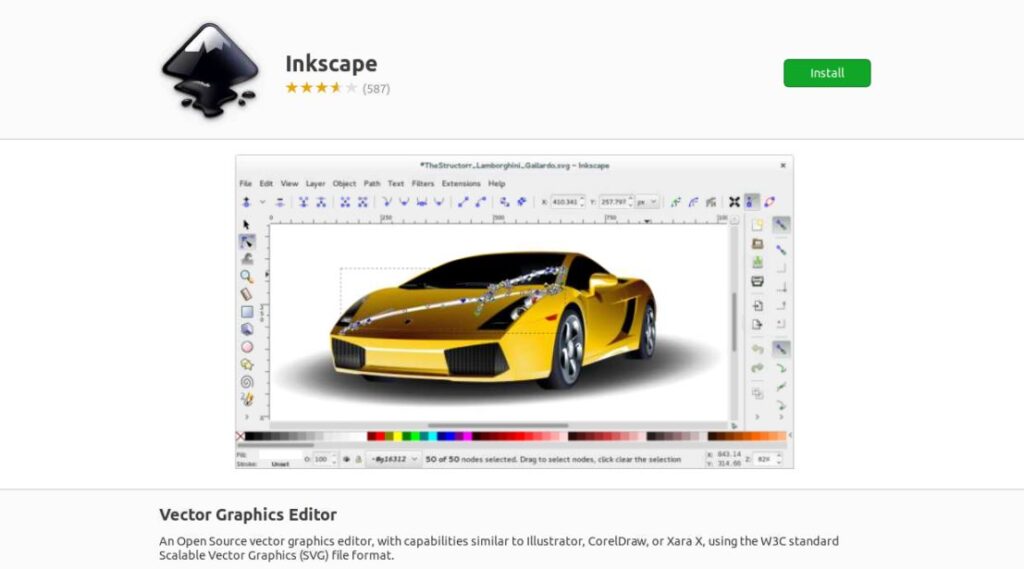Toggle show path outline

pos(769,203)
